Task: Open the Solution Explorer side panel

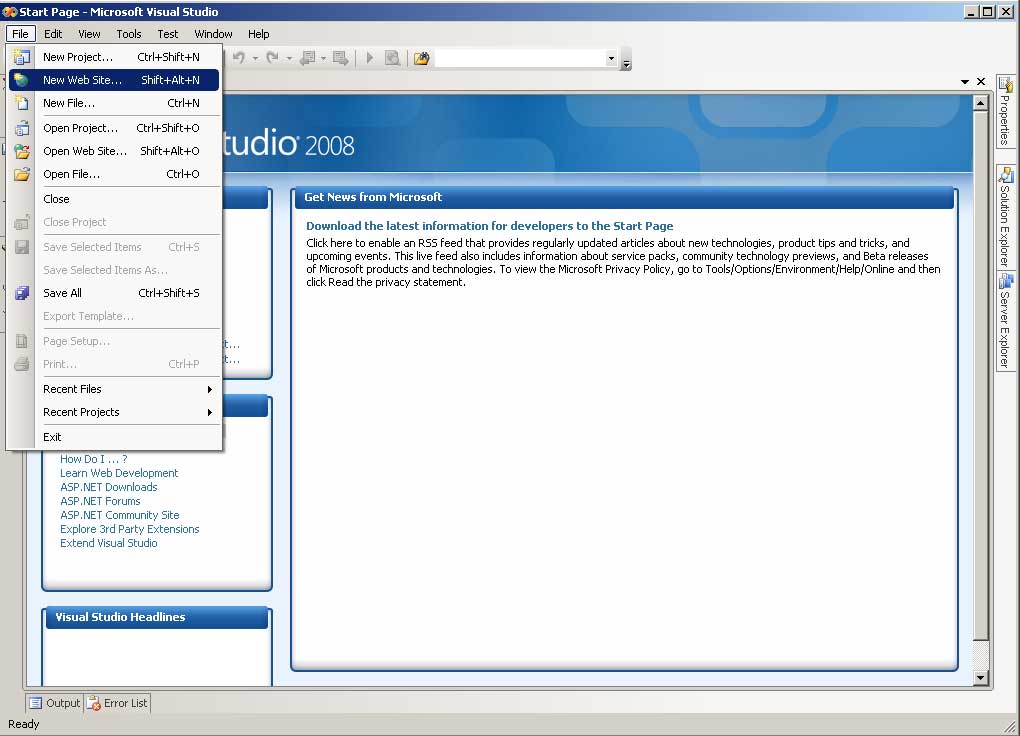Action: [1006, 218]
